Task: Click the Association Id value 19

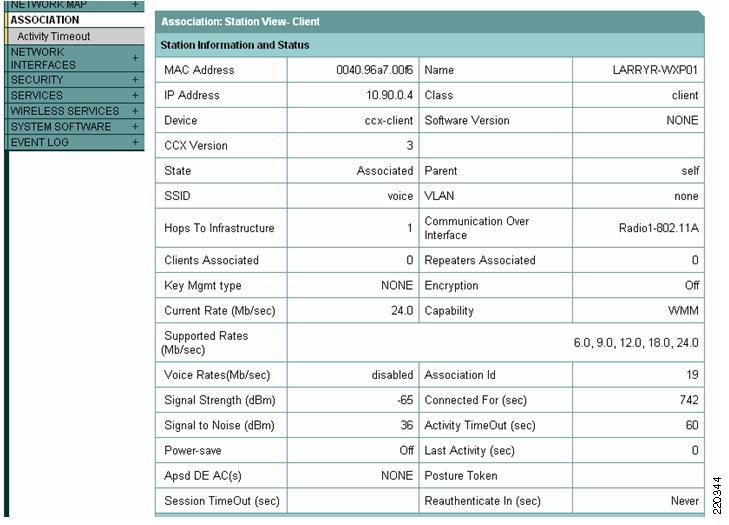Action: [x=692, y=375]
